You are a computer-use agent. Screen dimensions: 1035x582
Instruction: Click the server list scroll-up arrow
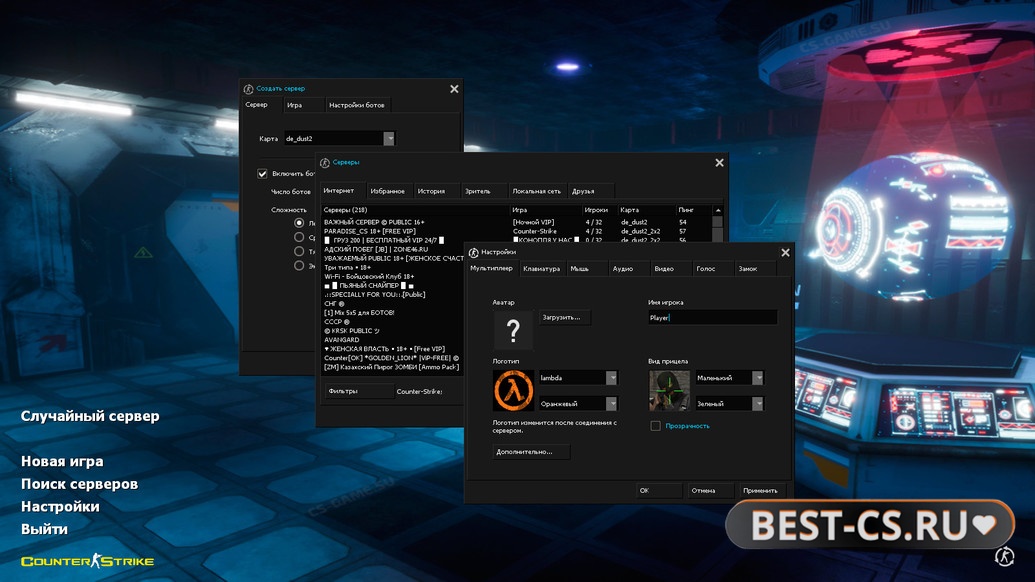tap(718, 210)
